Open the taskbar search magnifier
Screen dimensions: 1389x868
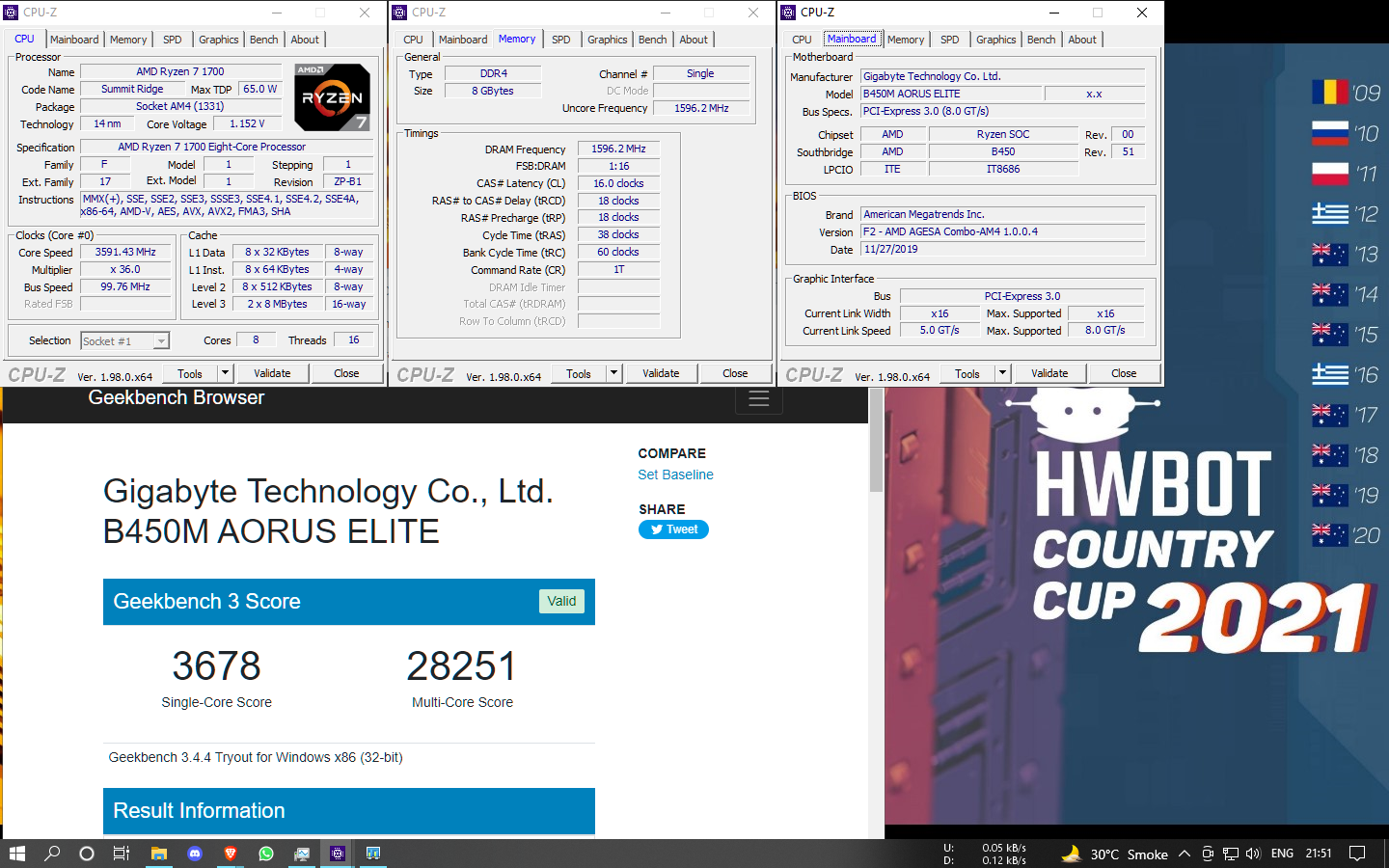52,854
